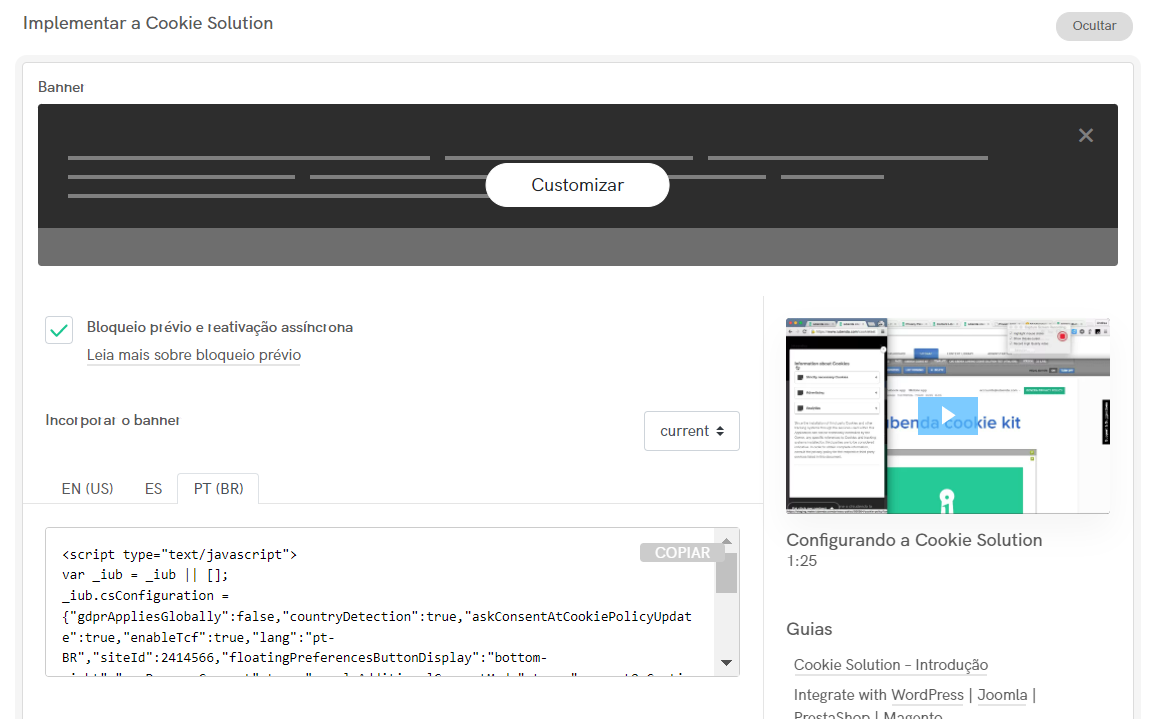
Task: Toggle the Bloqueio prévio checkbox
Action: (x=59, y=329)
